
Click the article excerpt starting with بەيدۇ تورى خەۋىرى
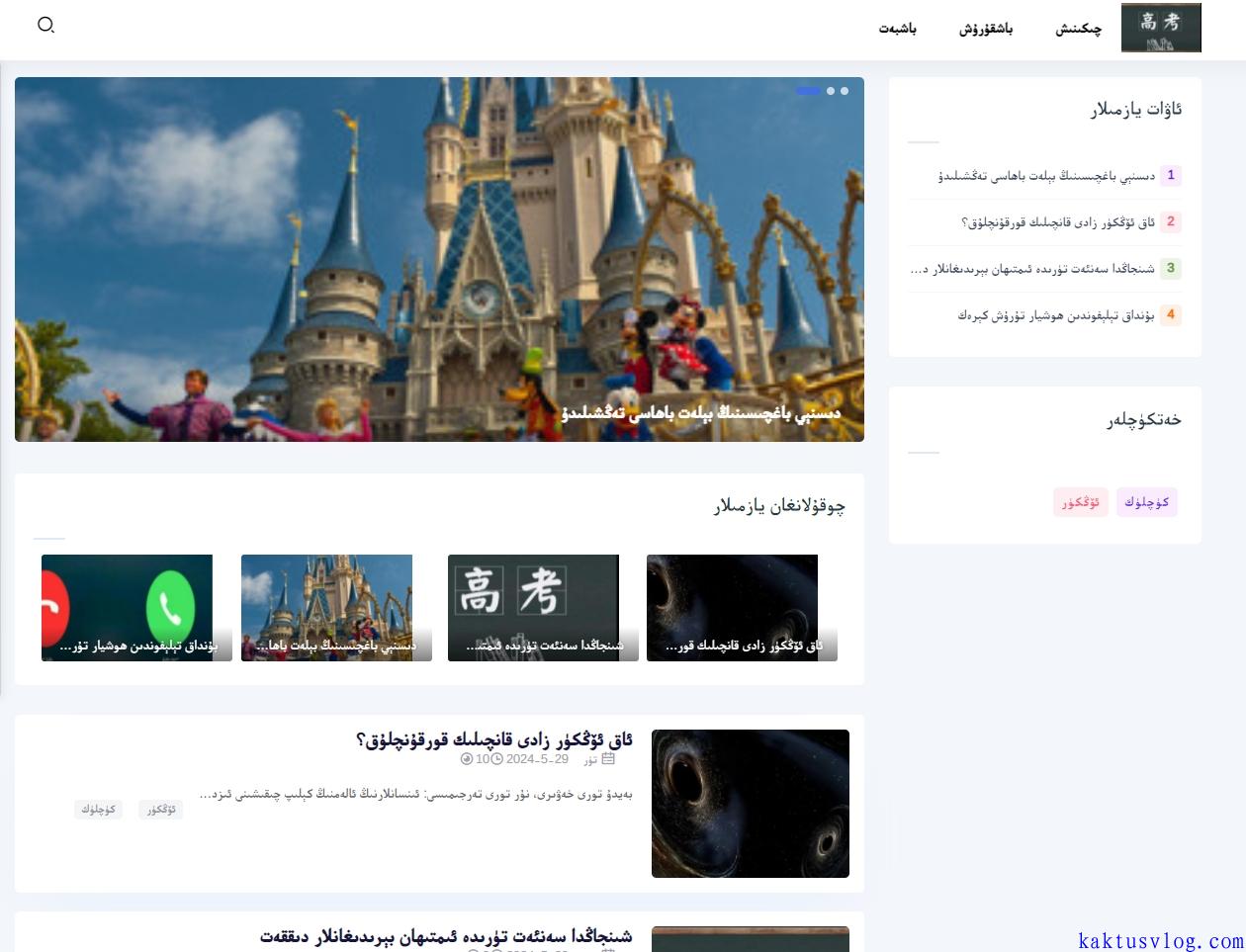pos(415,794)
